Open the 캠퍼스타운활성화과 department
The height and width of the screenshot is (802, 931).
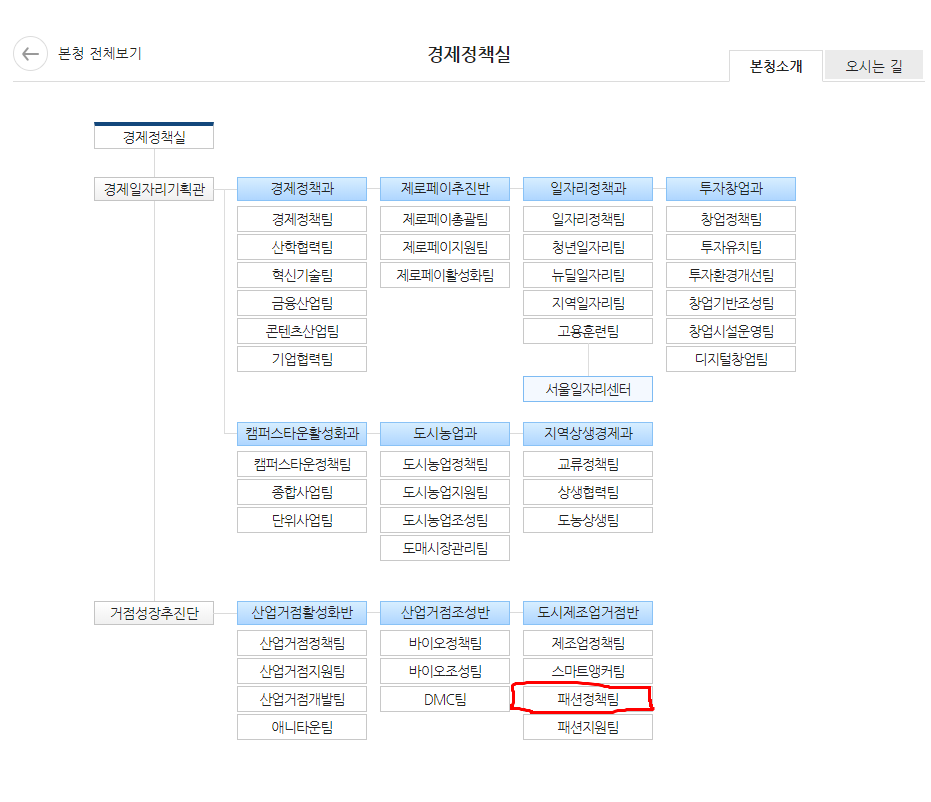click(302, 434)
